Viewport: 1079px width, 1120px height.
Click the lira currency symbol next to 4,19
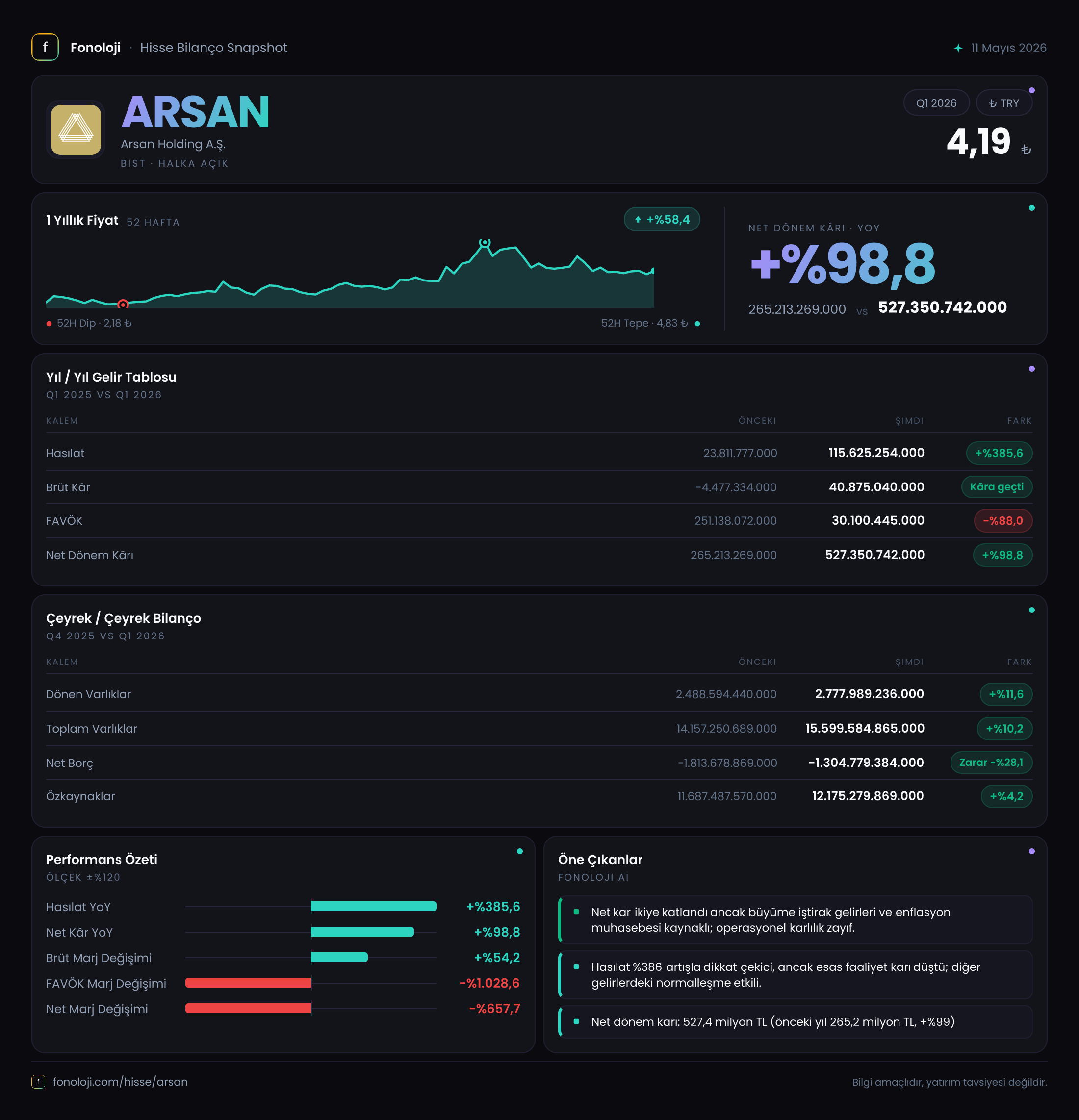pos(1026,149)
